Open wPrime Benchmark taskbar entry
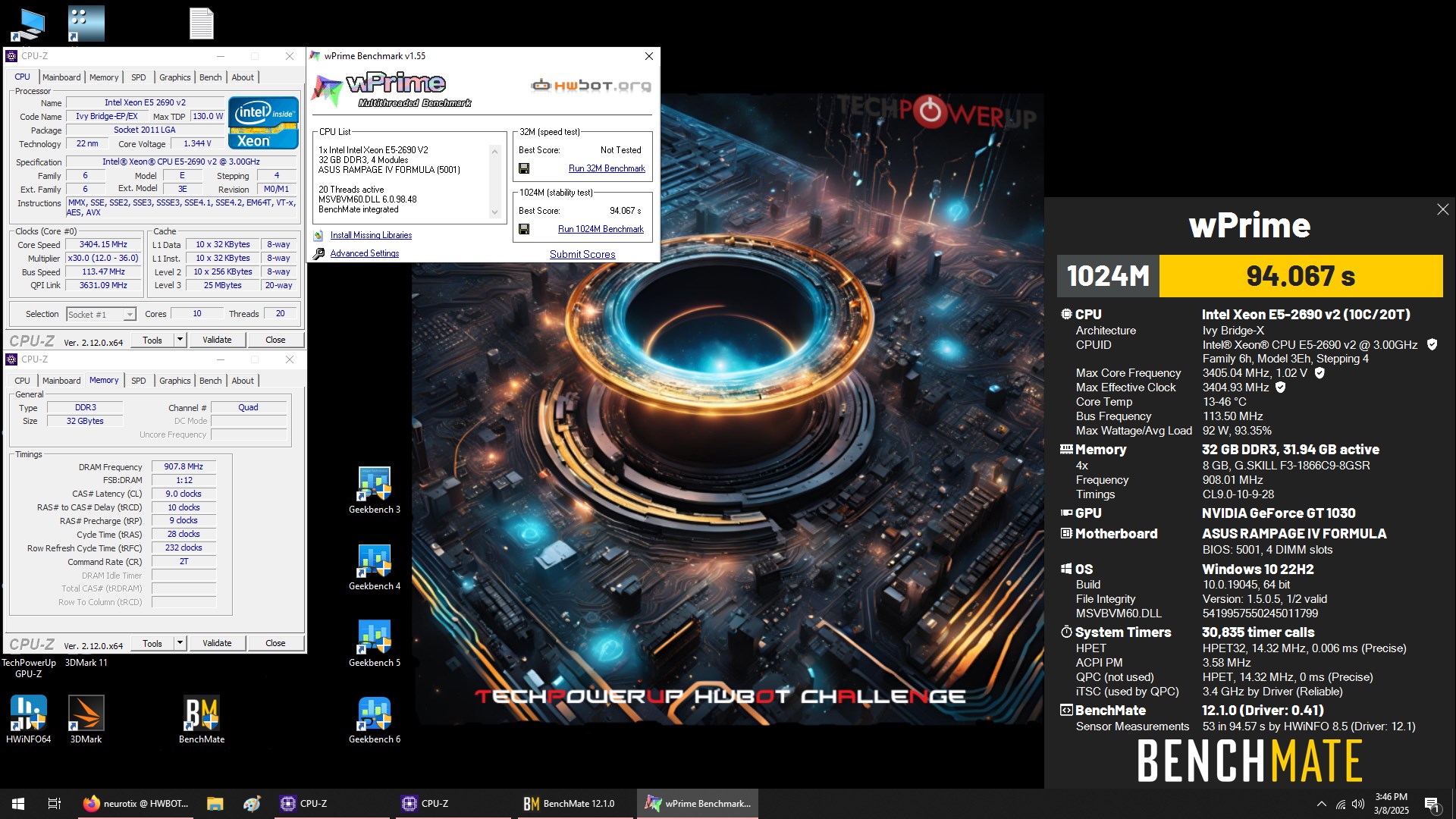Image resolution: width=1456 pixels, height=819 pixels. point(698,804)
